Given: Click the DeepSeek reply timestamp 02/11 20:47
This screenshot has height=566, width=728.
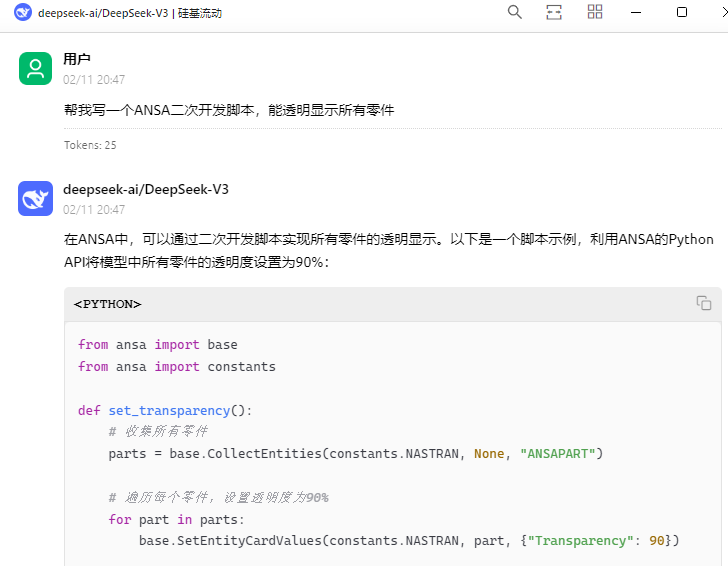Looking at the screenshot, I should [x=94, y=210].
